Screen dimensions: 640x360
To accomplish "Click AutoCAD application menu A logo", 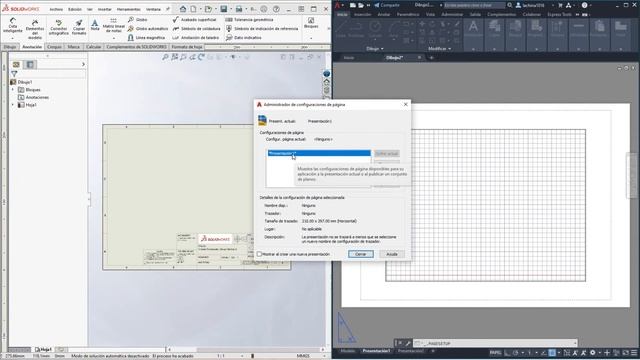I will [x=338, y=5].
